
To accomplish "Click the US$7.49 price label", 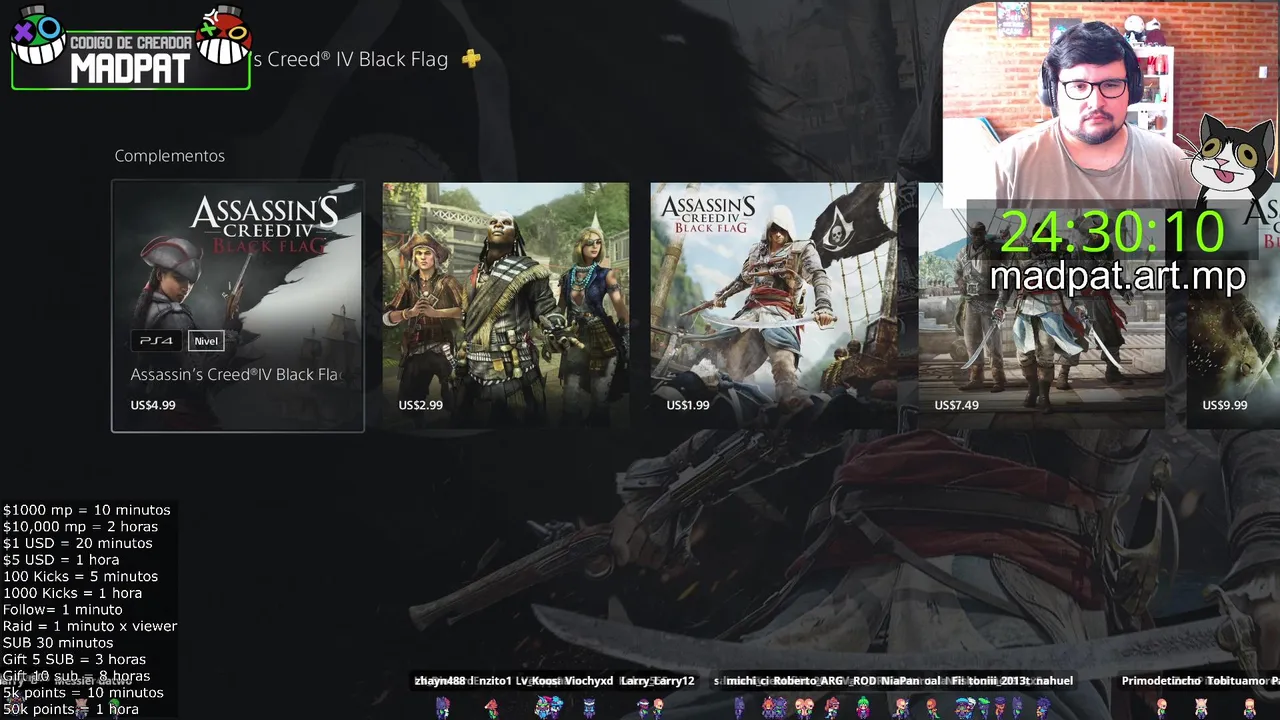I will coord(957,405).
